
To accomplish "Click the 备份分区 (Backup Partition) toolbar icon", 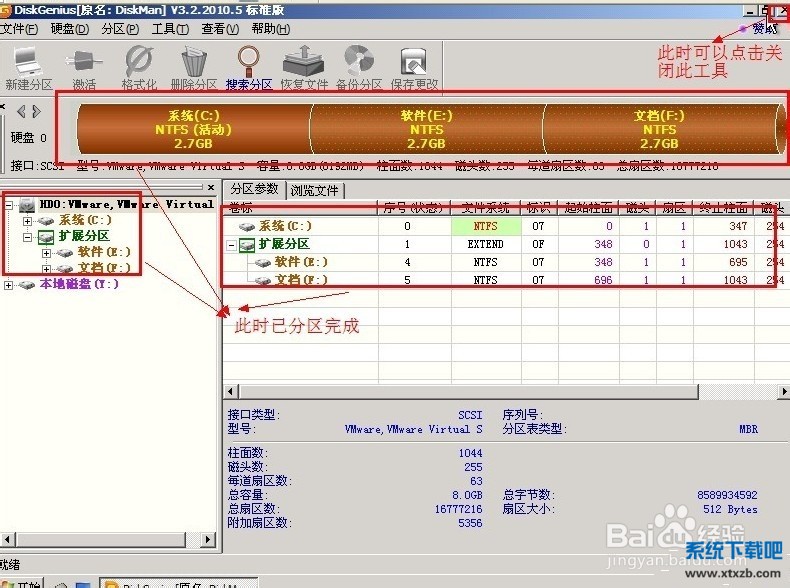I will coord(358,62).
